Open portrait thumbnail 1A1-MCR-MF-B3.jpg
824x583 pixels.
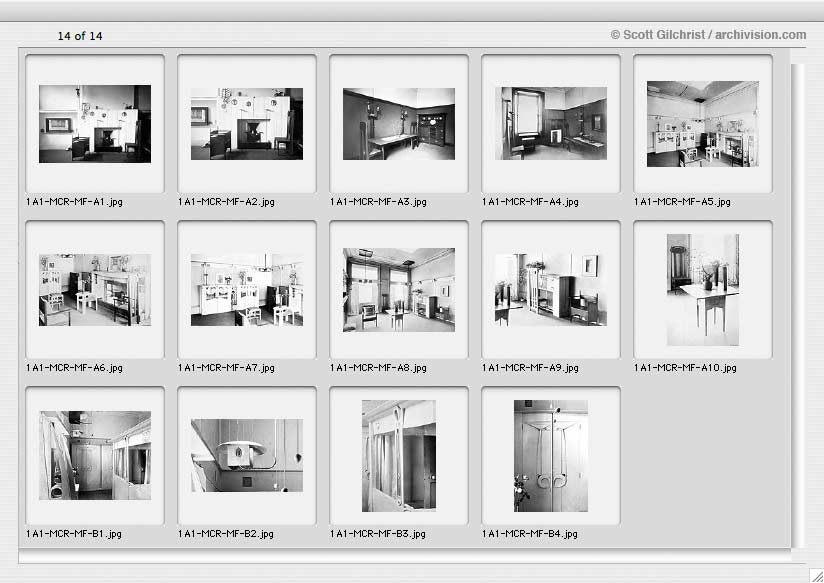399,455
